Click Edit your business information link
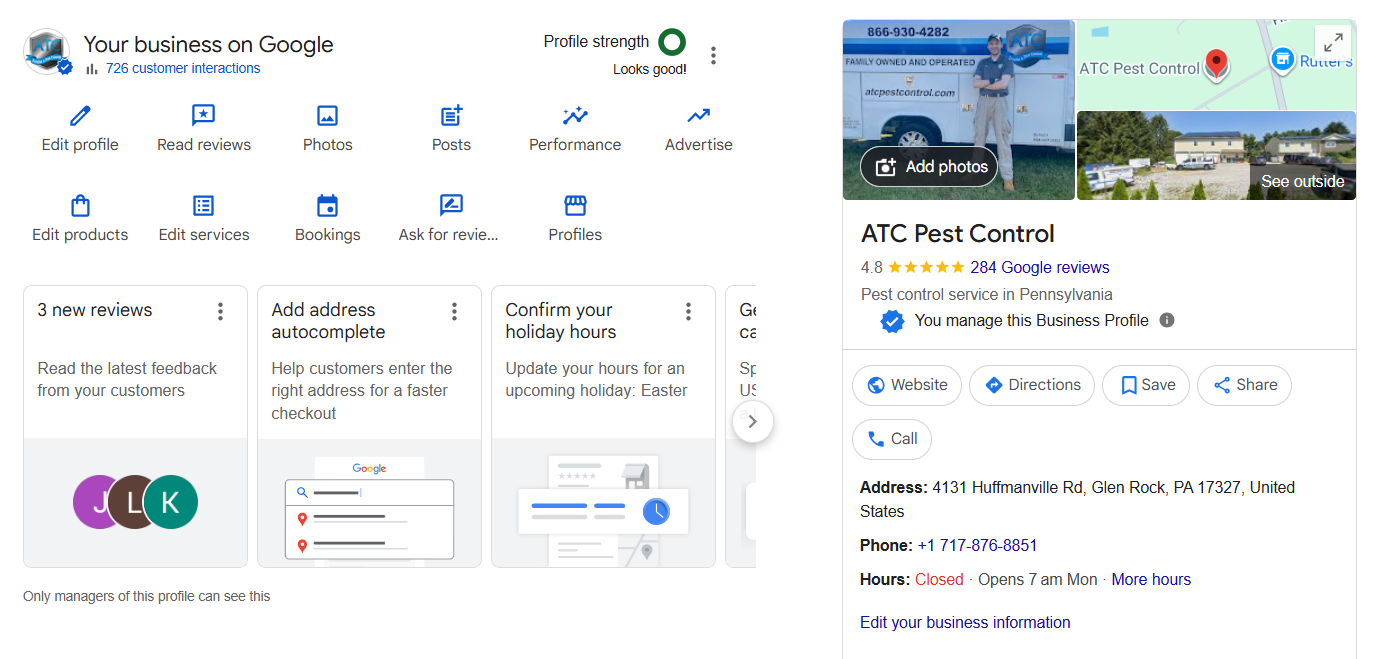 [x=965, y=622]
